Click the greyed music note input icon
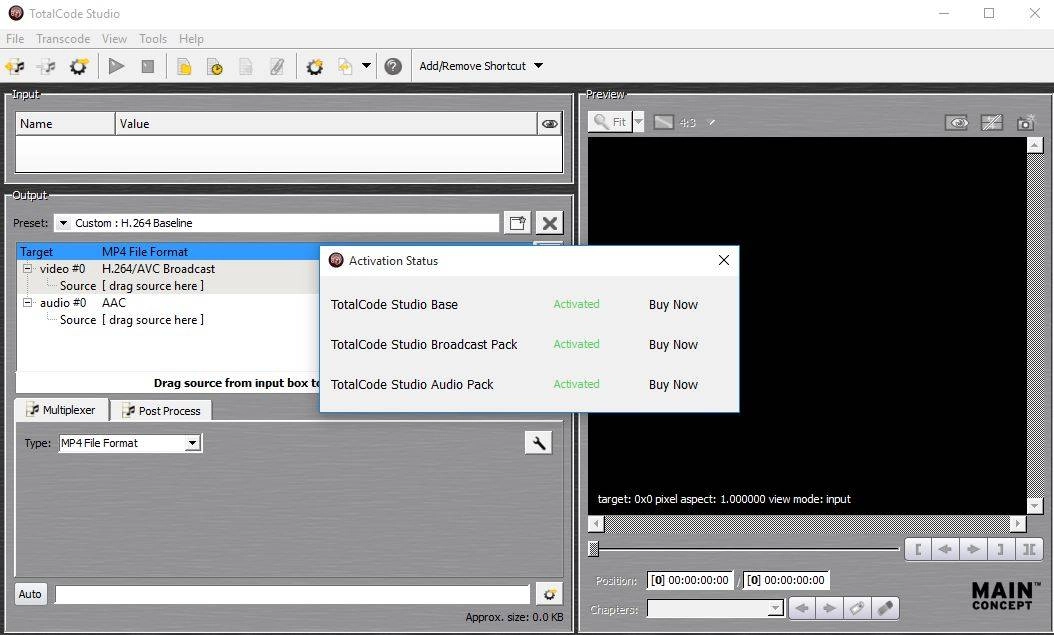This screenshot has height=635, width=1054. (46, 67)
